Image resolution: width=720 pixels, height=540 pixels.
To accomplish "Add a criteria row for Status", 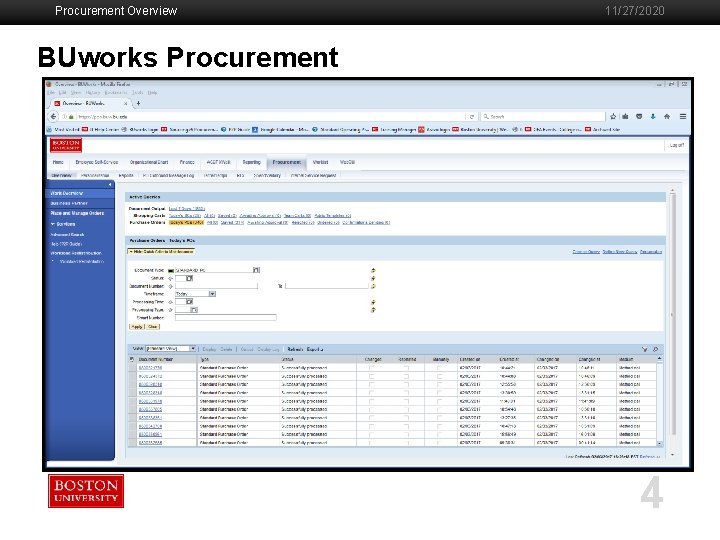I will pos(373,278).
